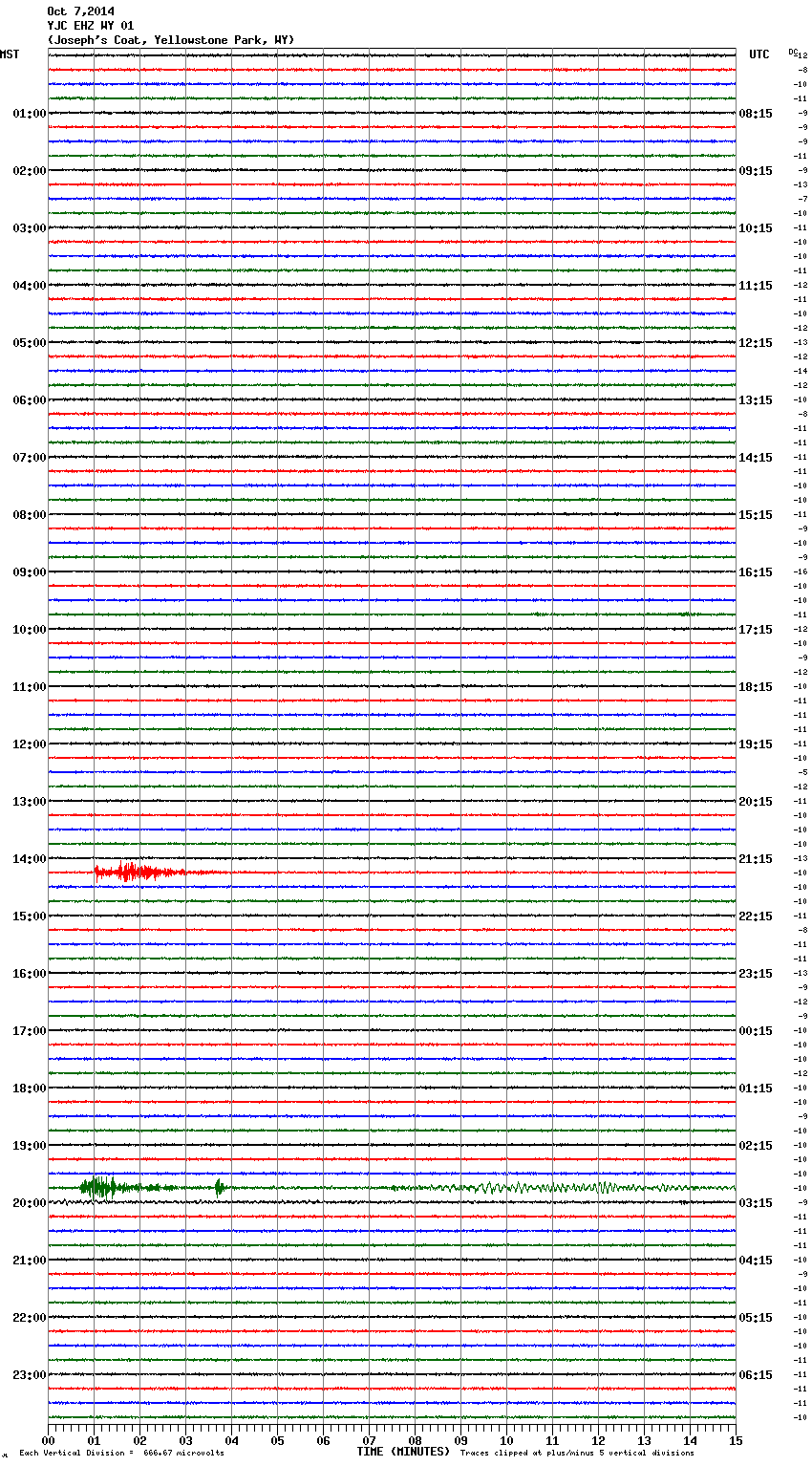Image resolution: width=812 pixels, height=1466 pixels.
Task: Select the 02:00 MST time label
Action: (30, 171)
